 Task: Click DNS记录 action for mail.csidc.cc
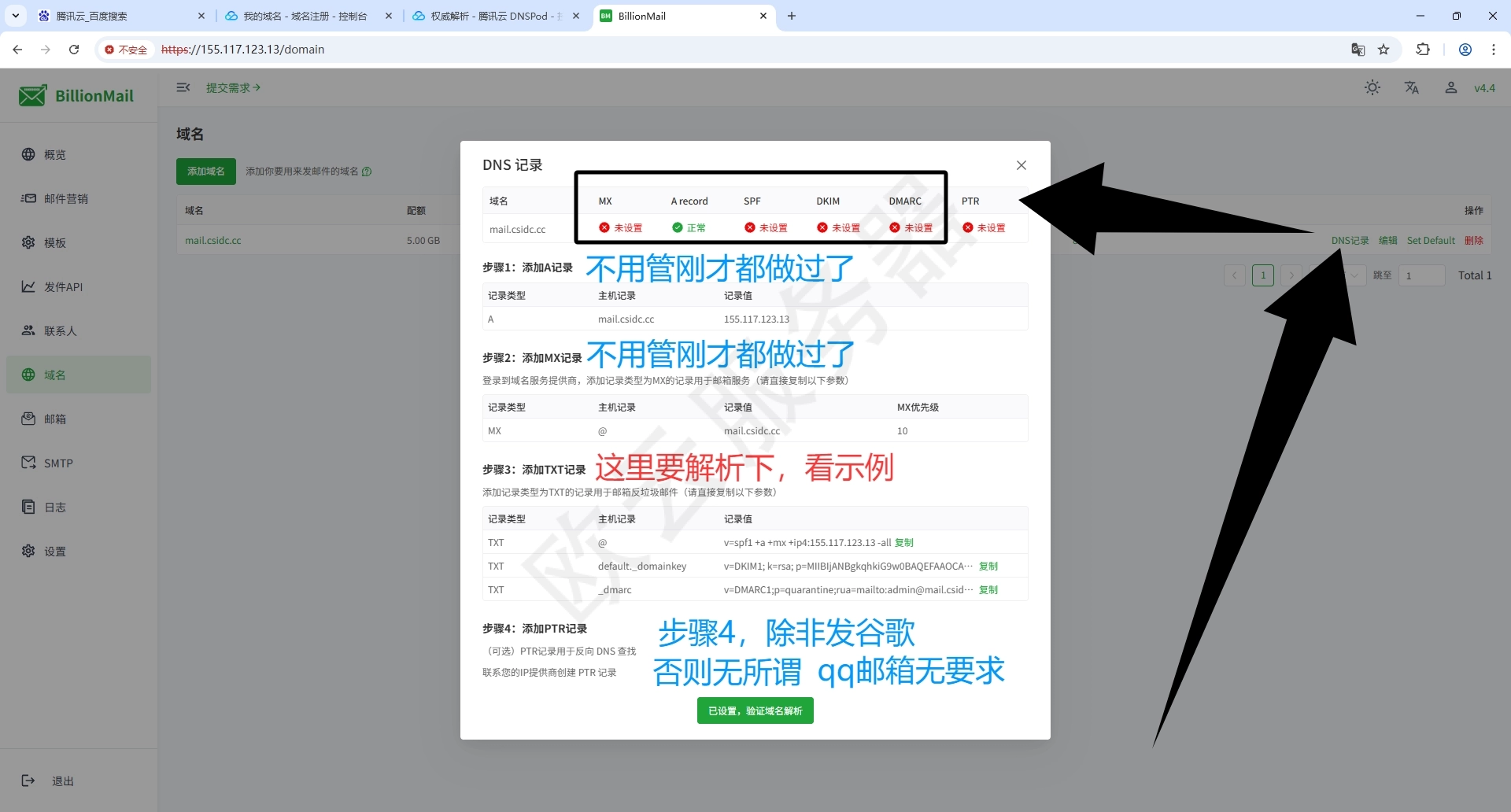[1350, 241]
